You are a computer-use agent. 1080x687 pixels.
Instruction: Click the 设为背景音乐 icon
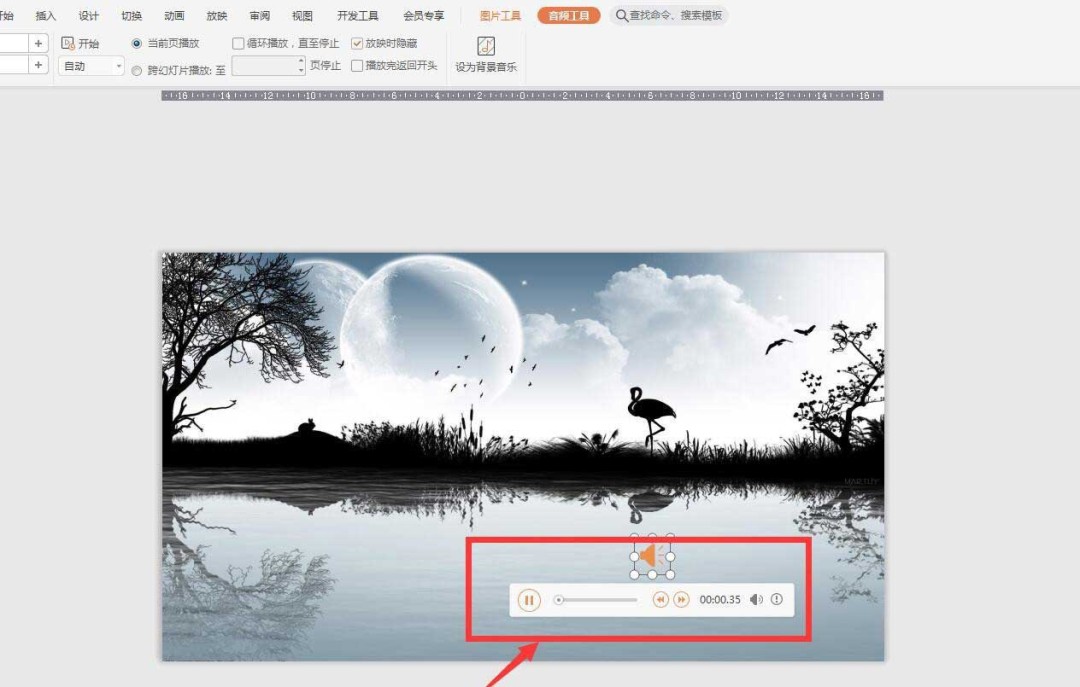pyautogui.click(x=487, y=45)
